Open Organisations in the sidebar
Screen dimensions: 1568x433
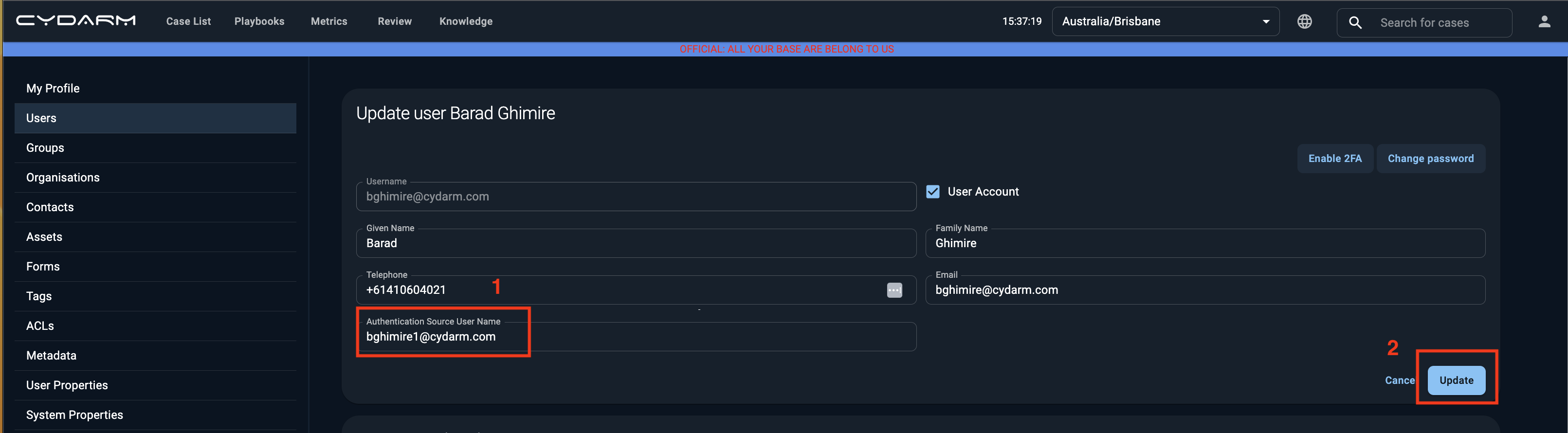tap(155, 178)
